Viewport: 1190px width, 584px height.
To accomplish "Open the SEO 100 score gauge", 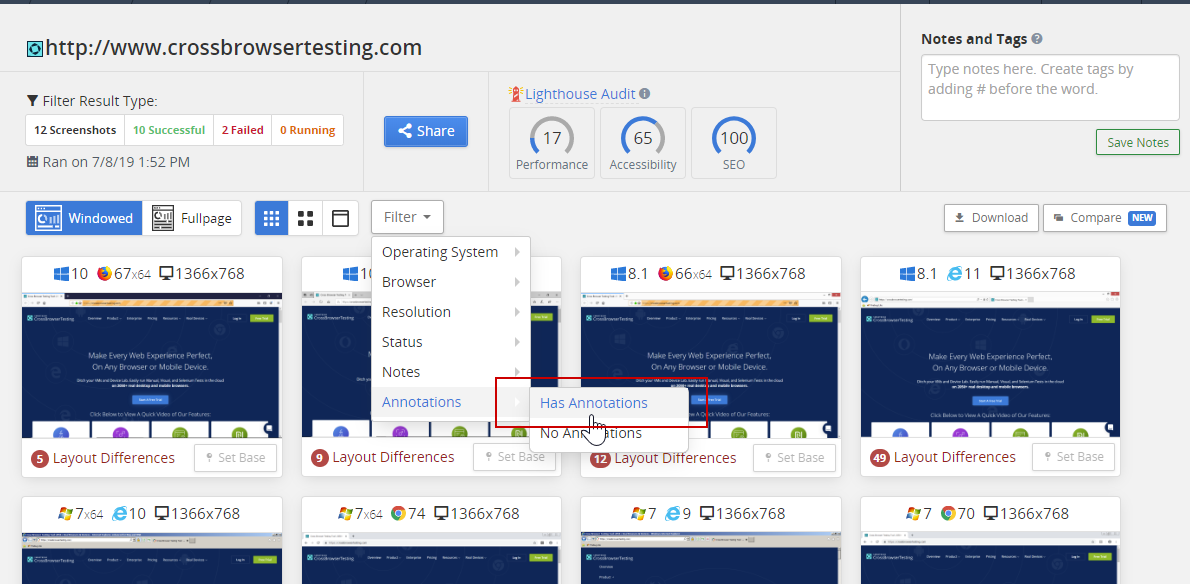I will pos(734,143).
